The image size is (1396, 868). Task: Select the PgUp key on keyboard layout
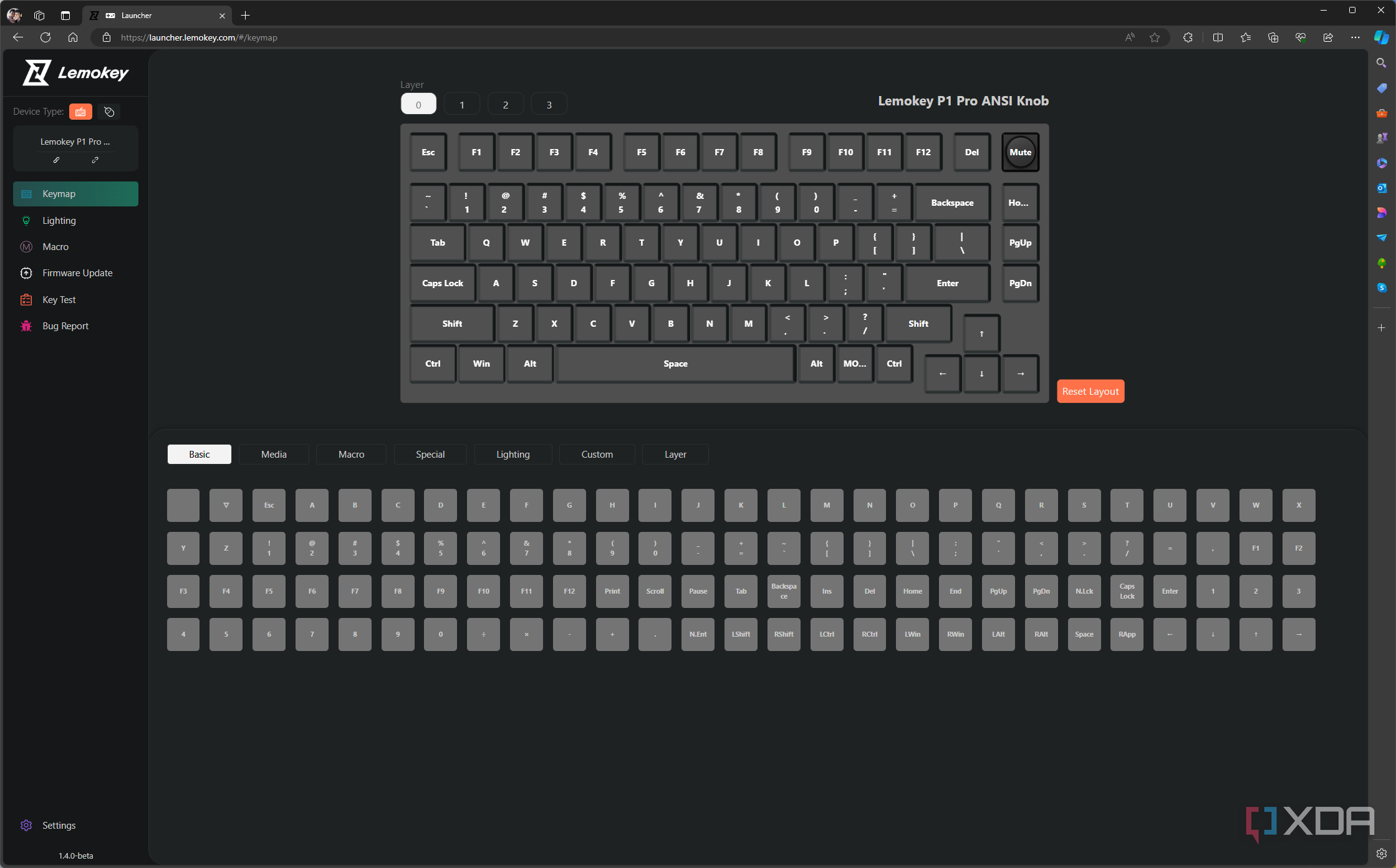pos(1021,243)
